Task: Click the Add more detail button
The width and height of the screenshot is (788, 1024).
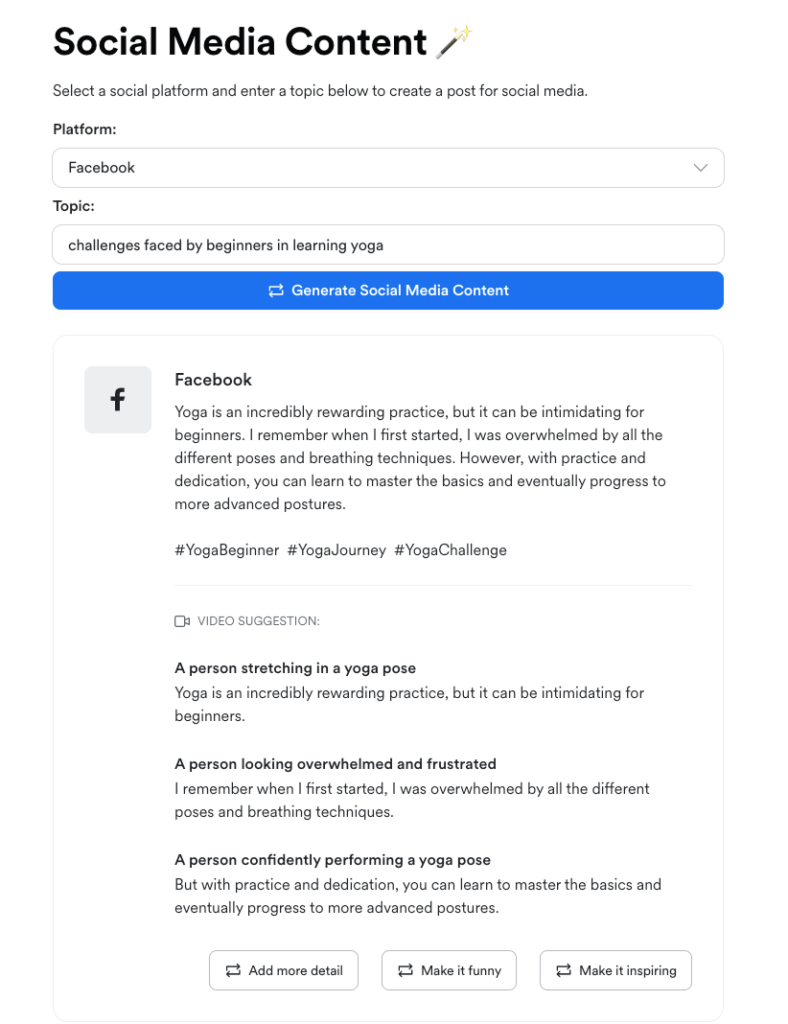Action: (283, 970)
